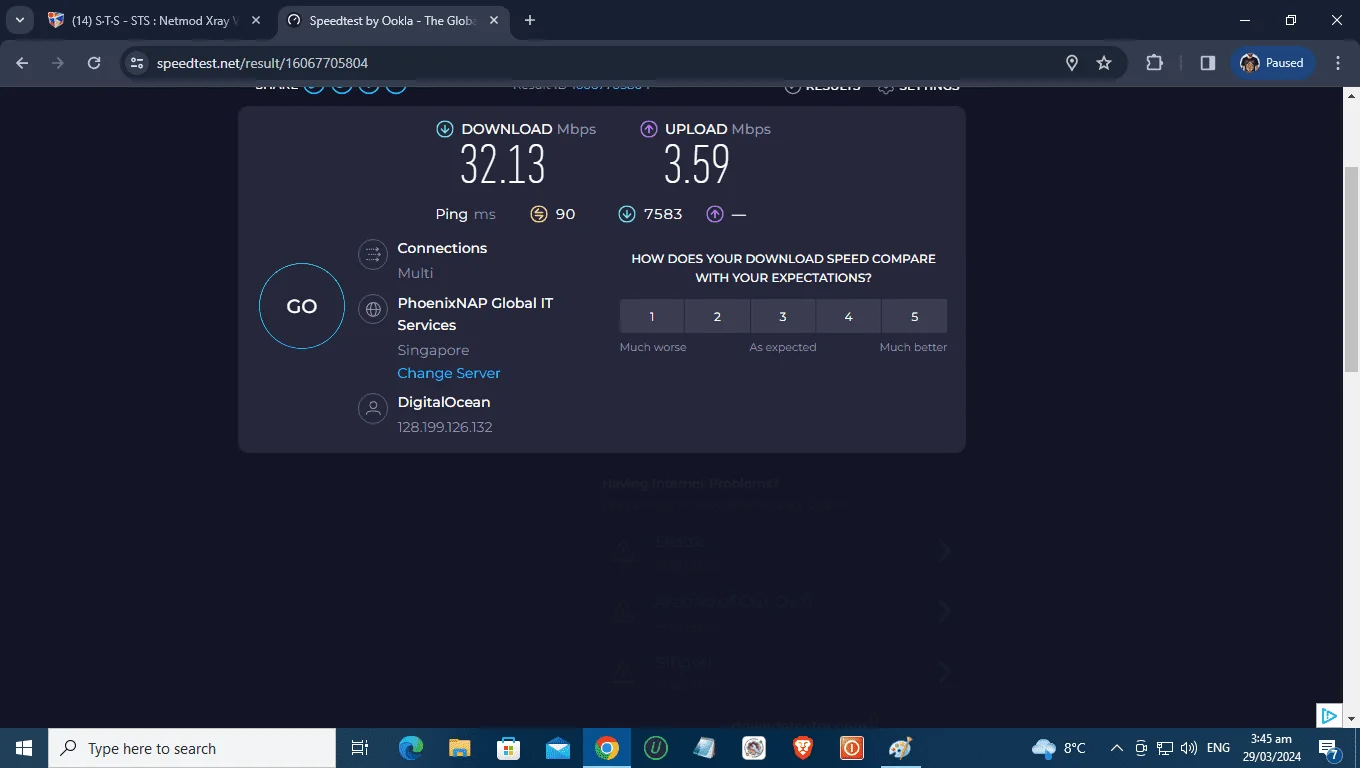The width and height of the screenshot is (1360, 768).
Task: Open the Paint app from the taskbar
Action: tap(900, 748)
